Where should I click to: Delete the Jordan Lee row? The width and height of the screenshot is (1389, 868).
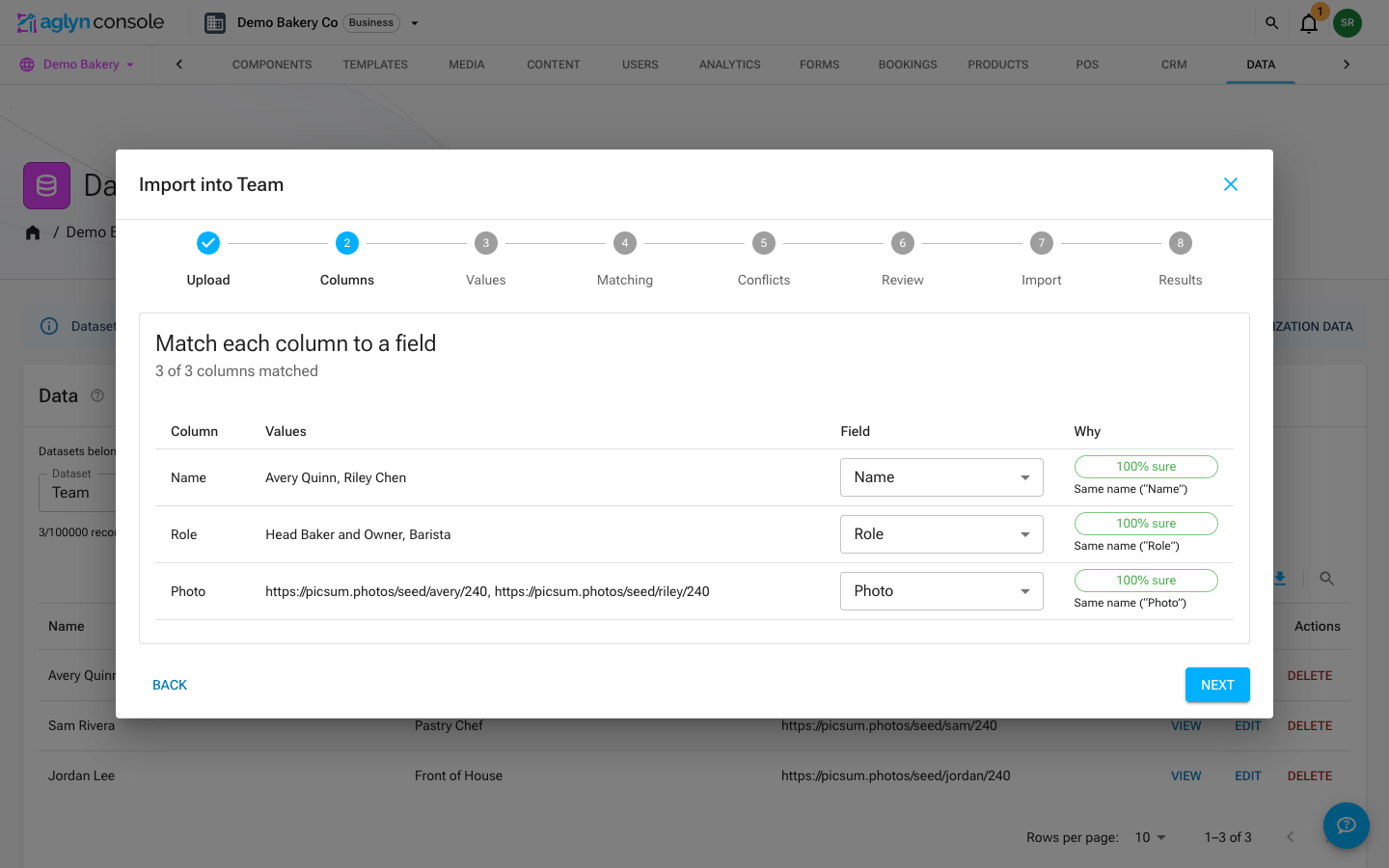1310,775
